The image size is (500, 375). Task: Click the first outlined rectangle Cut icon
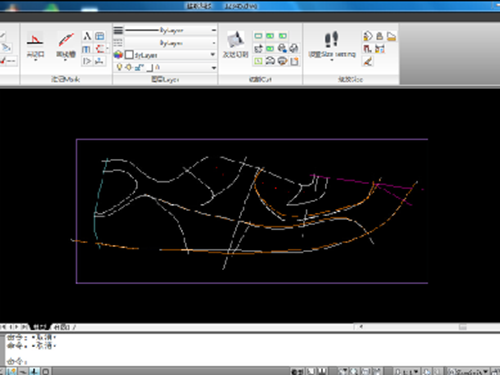[x=258, y=36]
